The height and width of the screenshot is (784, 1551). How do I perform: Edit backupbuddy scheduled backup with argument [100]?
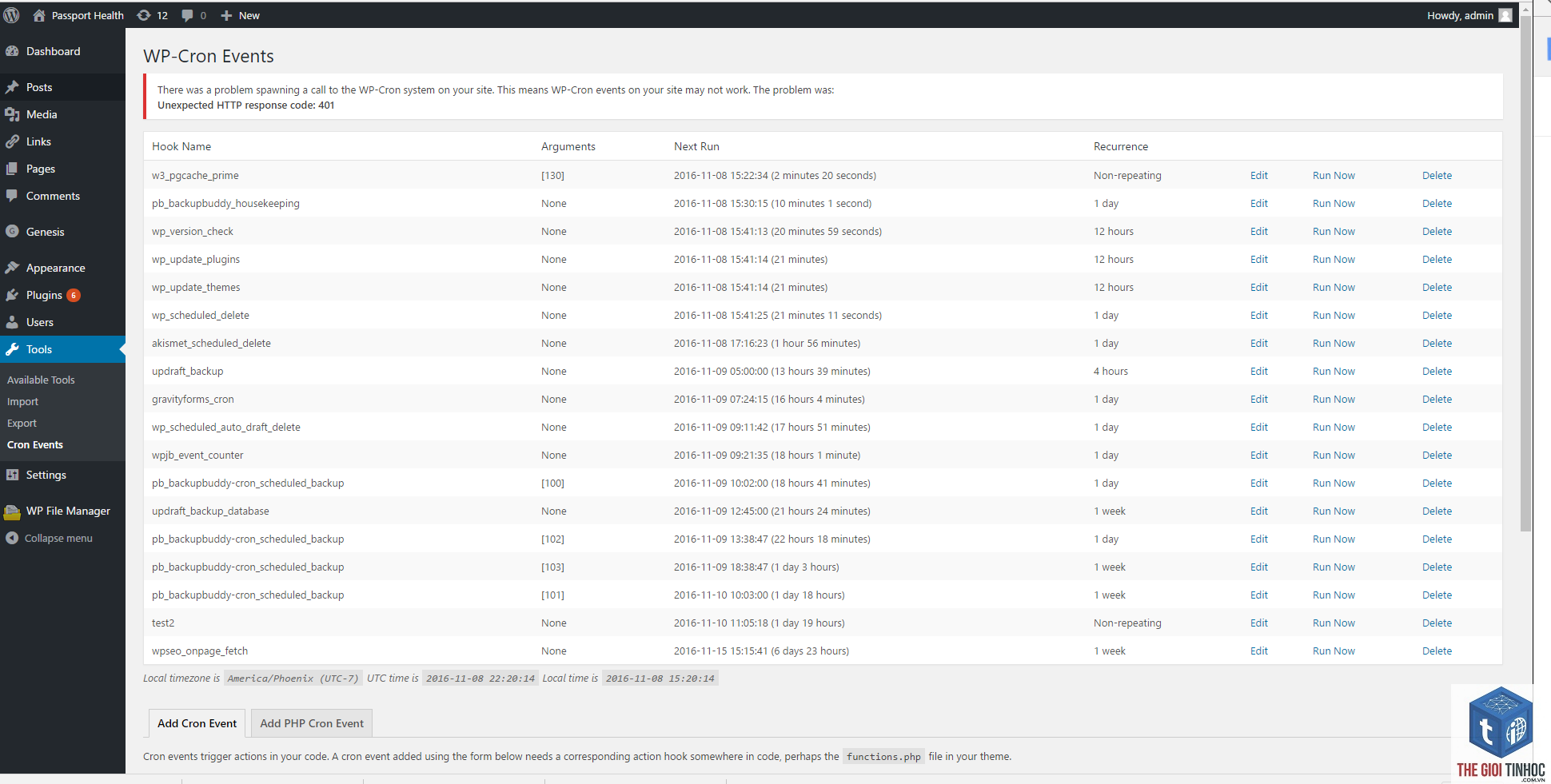pos(1259,483)
